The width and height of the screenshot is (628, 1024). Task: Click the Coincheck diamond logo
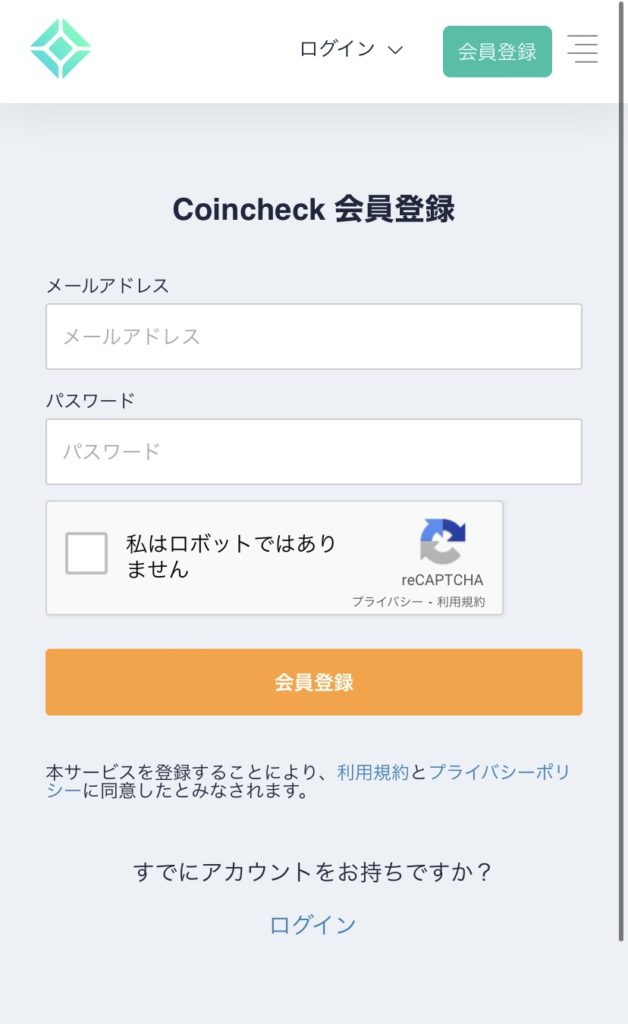(60, 48)
